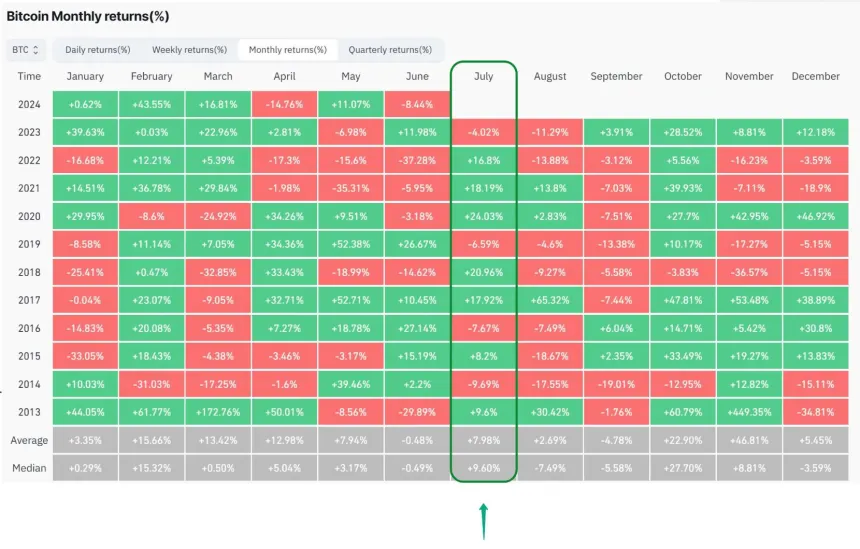Click the 2024 row label
Image resolution: width=860 pixels, height=549 pixels.
tap(29, 104)
